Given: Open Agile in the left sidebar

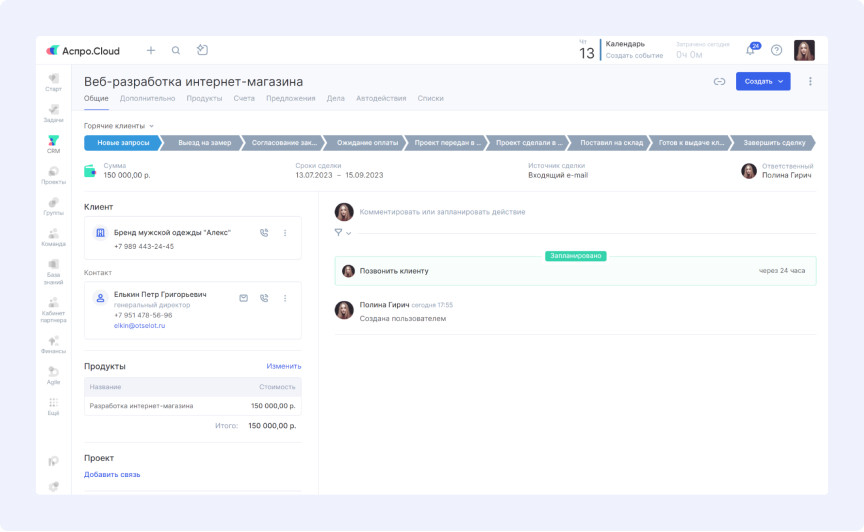Looking at the screenshot, I should (x=53, y=375).
